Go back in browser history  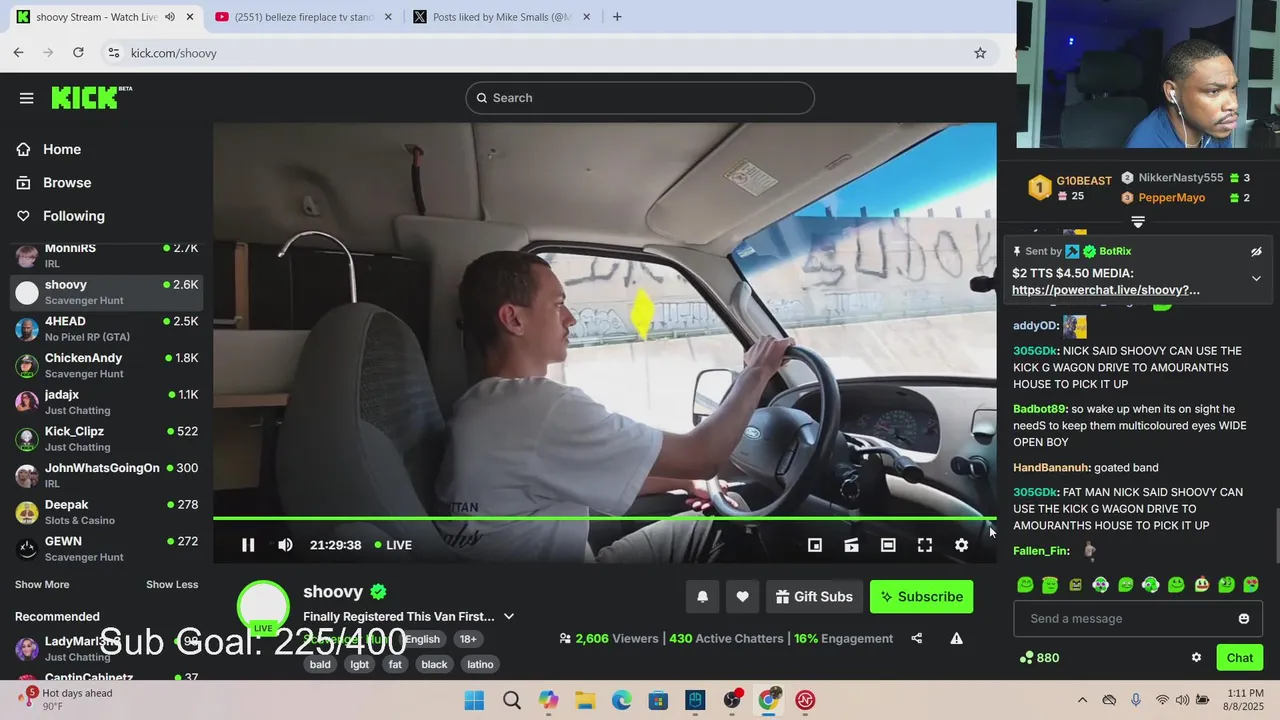pos(19,53)
